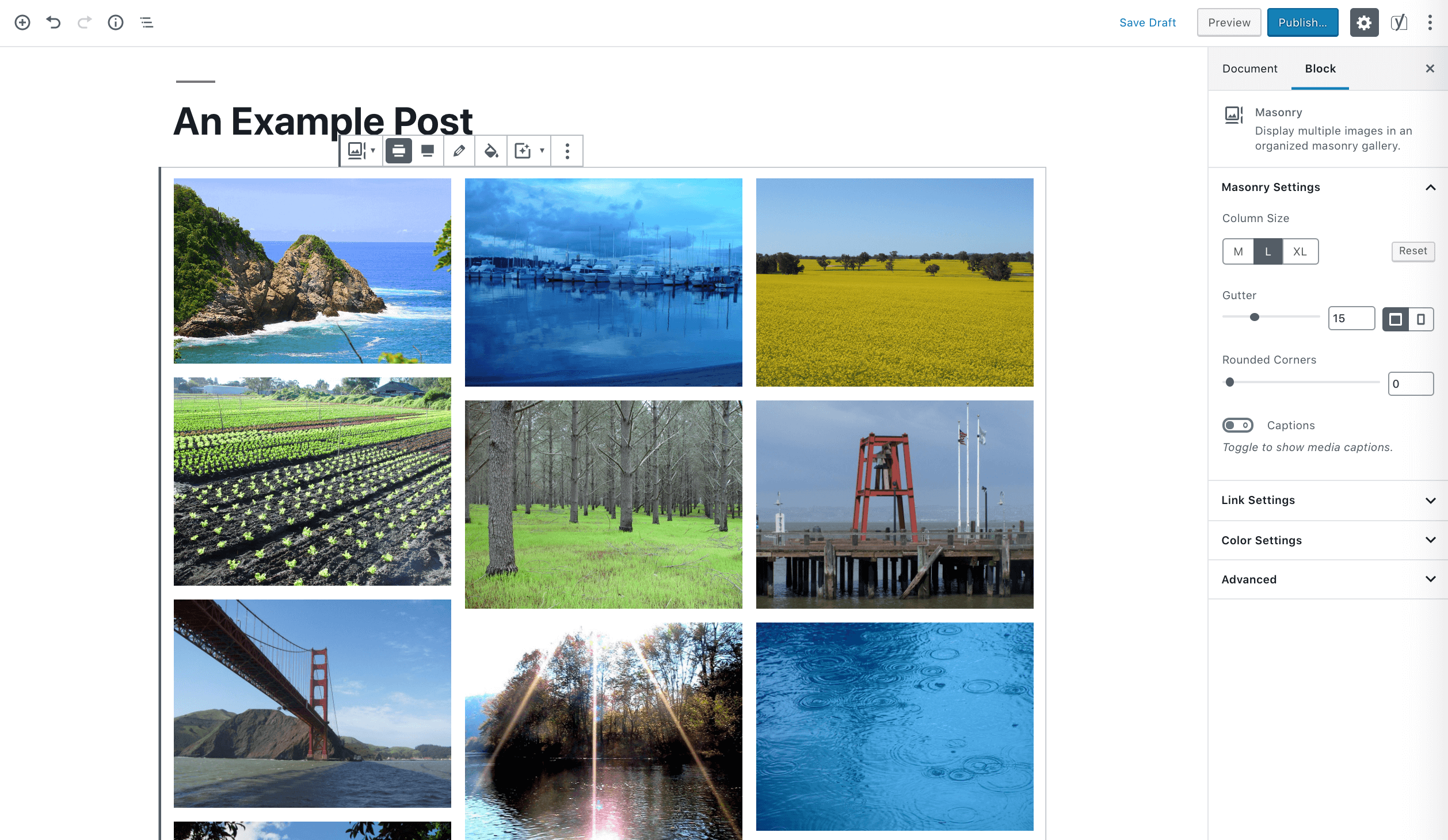The width and height of the screenshot is (1448, 840).
Task: Open the content structure info icon
Action: click(116, 22)
